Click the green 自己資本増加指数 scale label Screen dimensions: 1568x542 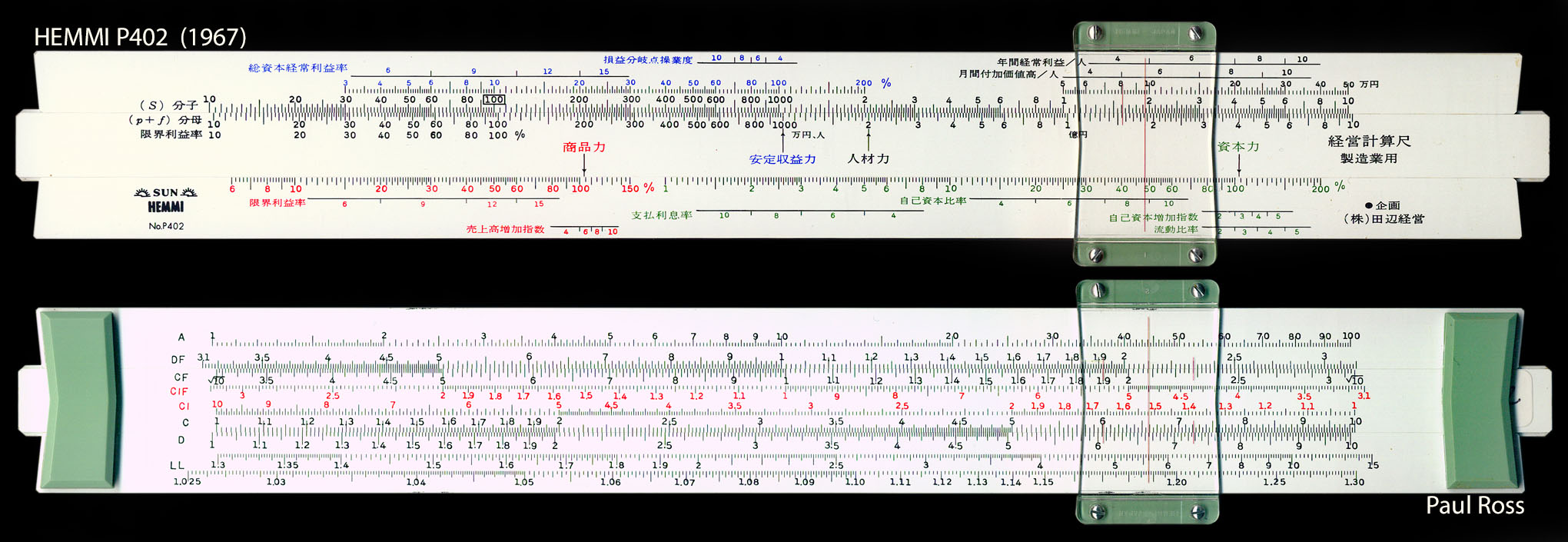point(1153,218)
